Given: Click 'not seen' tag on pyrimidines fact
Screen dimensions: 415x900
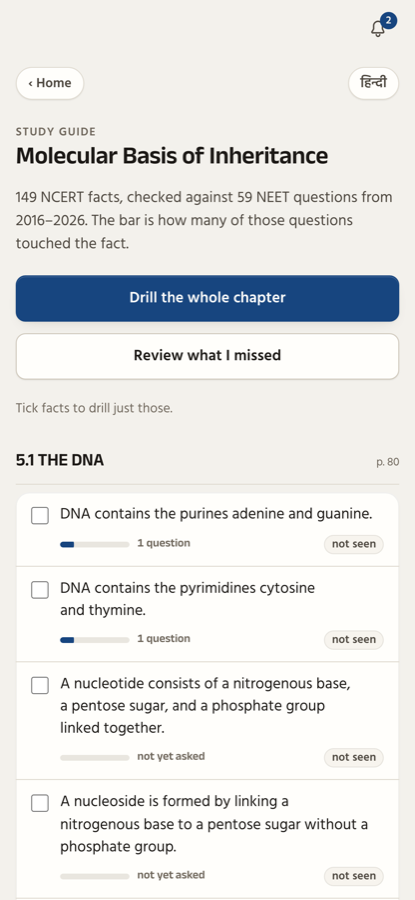Looking at the screenshot, I should click(354, 639).
